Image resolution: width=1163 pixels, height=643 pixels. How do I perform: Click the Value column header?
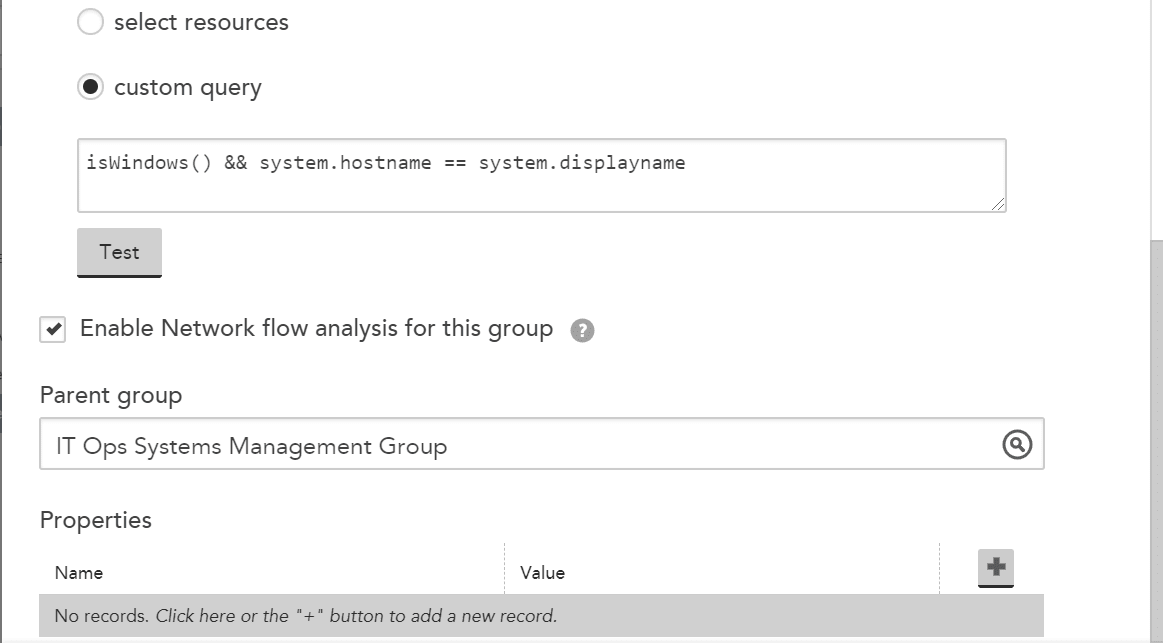542,573
